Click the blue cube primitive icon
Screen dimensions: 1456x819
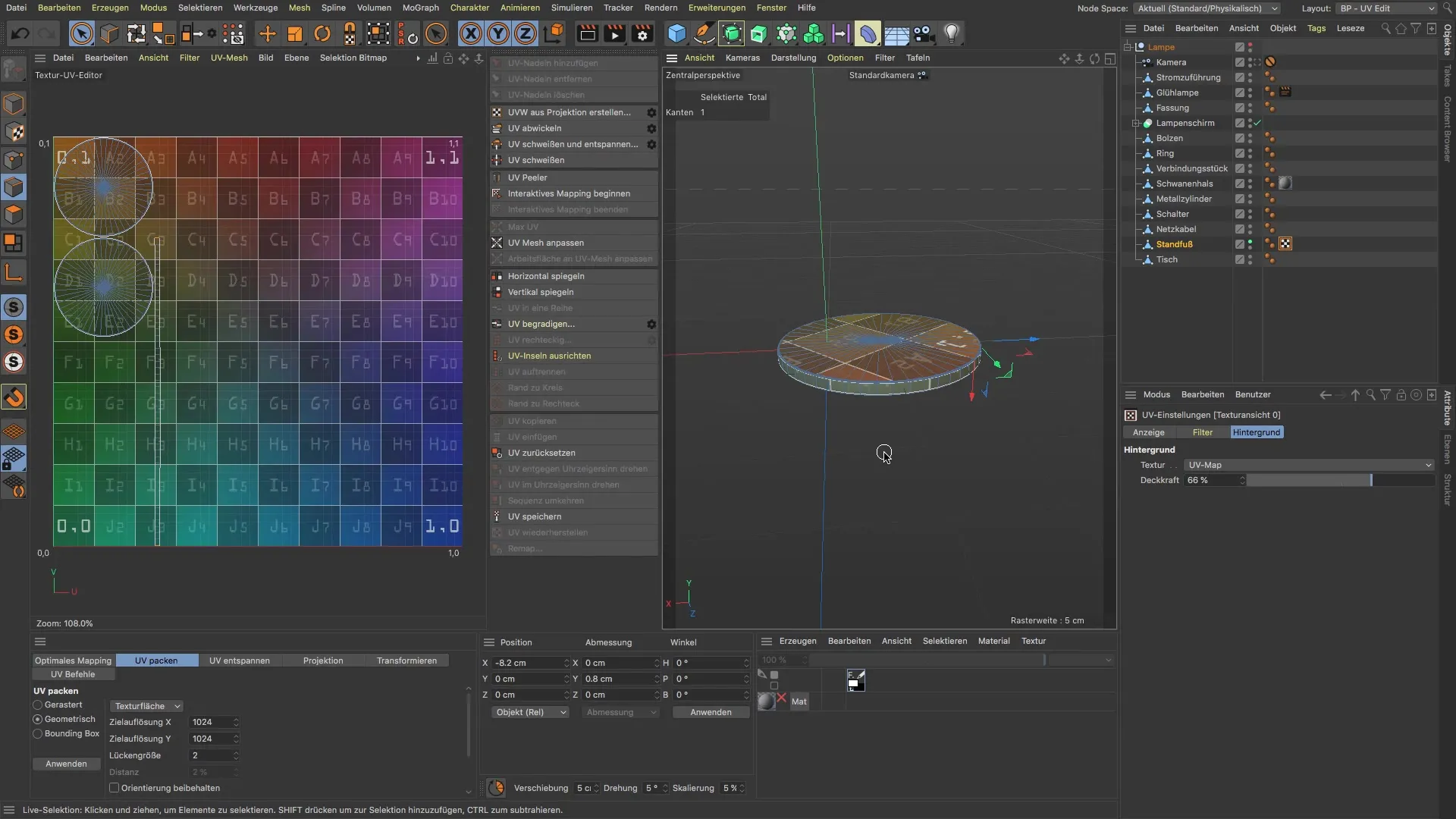click(x=676, y=34)
